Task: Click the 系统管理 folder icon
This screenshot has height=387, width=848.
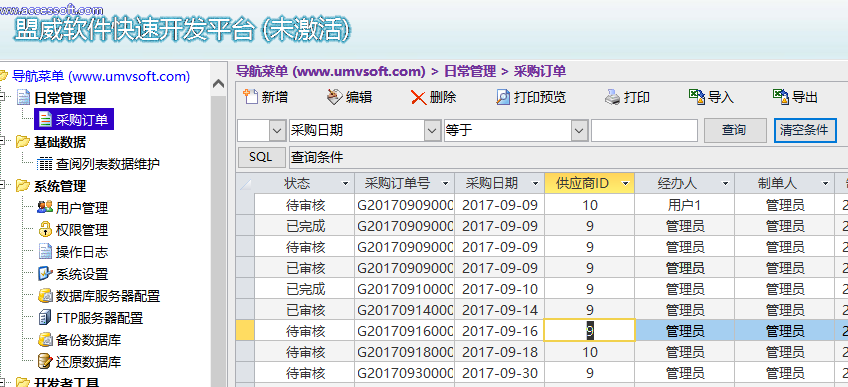Action: coord(23,186)
